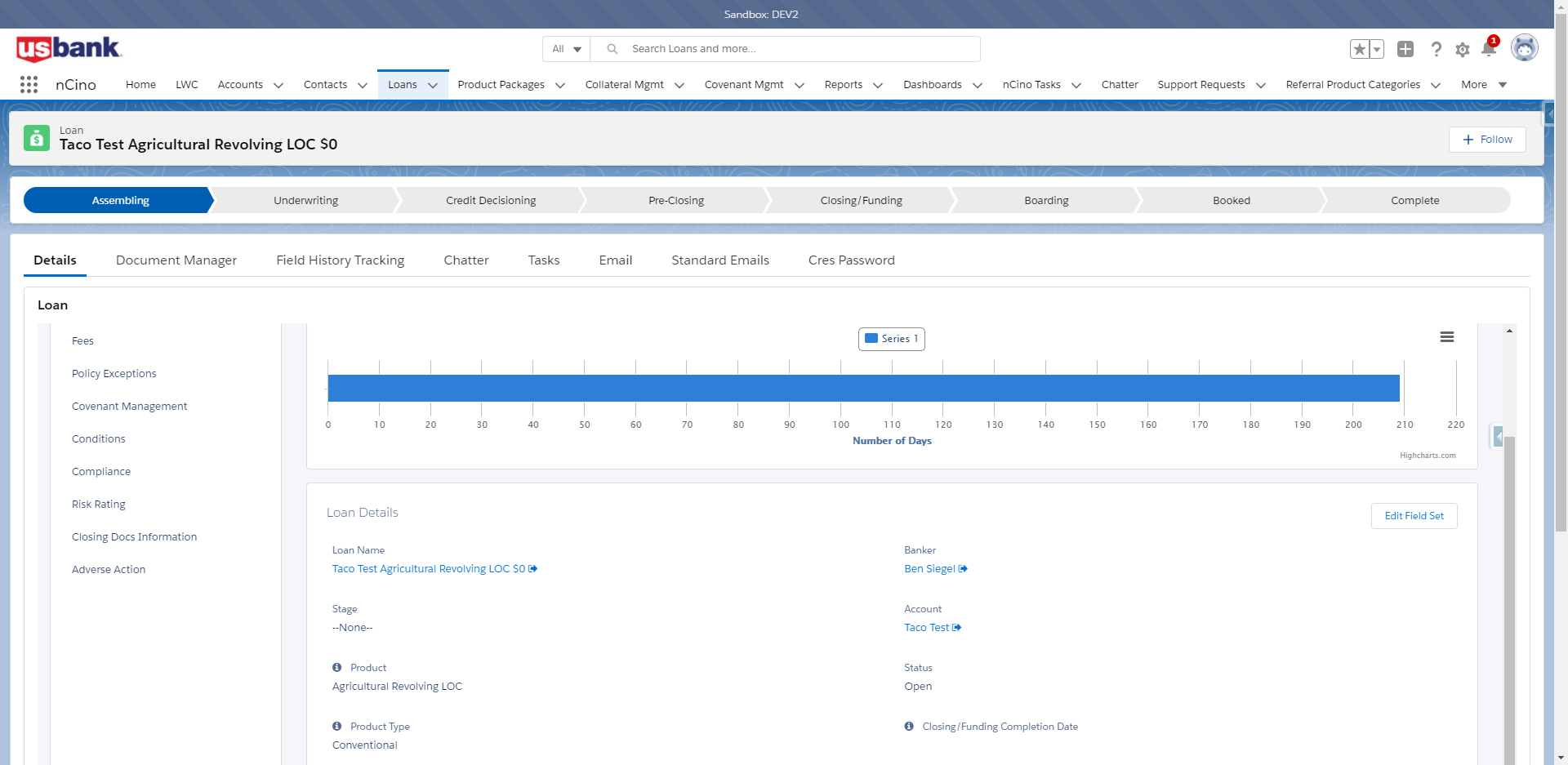The image size is (1568, 765).
Task: Open the Setup gear icon
Action: (1463, 50)
